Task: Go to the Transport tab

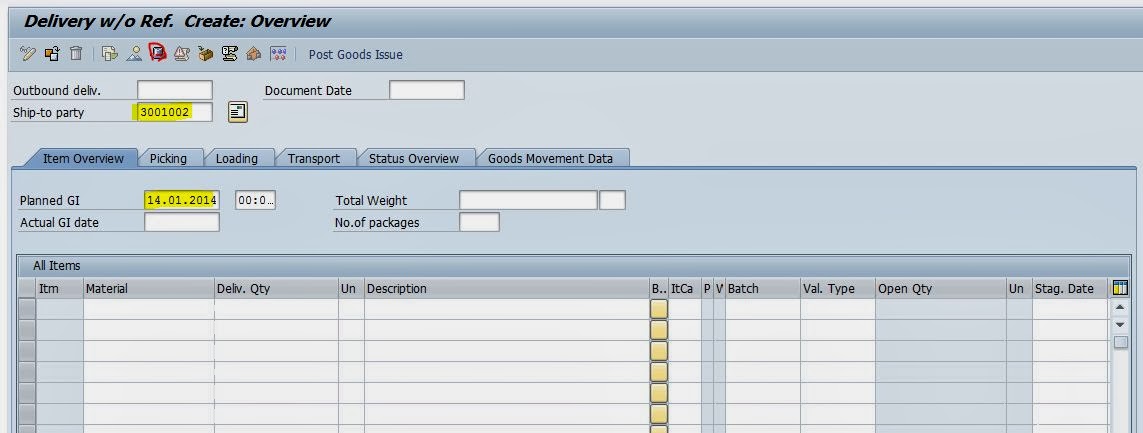Action: click(313, 158)
